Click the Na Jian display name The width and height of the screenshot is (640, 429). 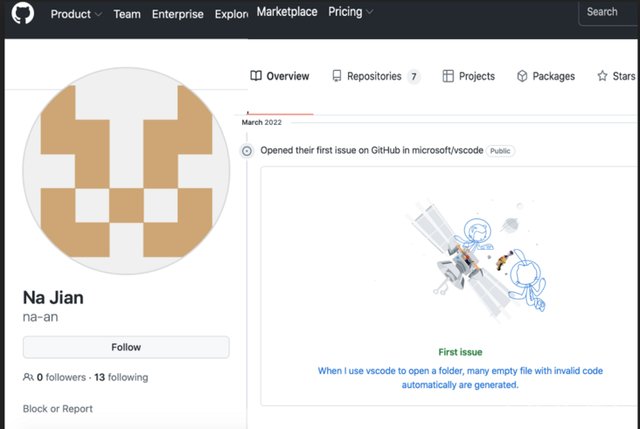click(x=53, y=298)
